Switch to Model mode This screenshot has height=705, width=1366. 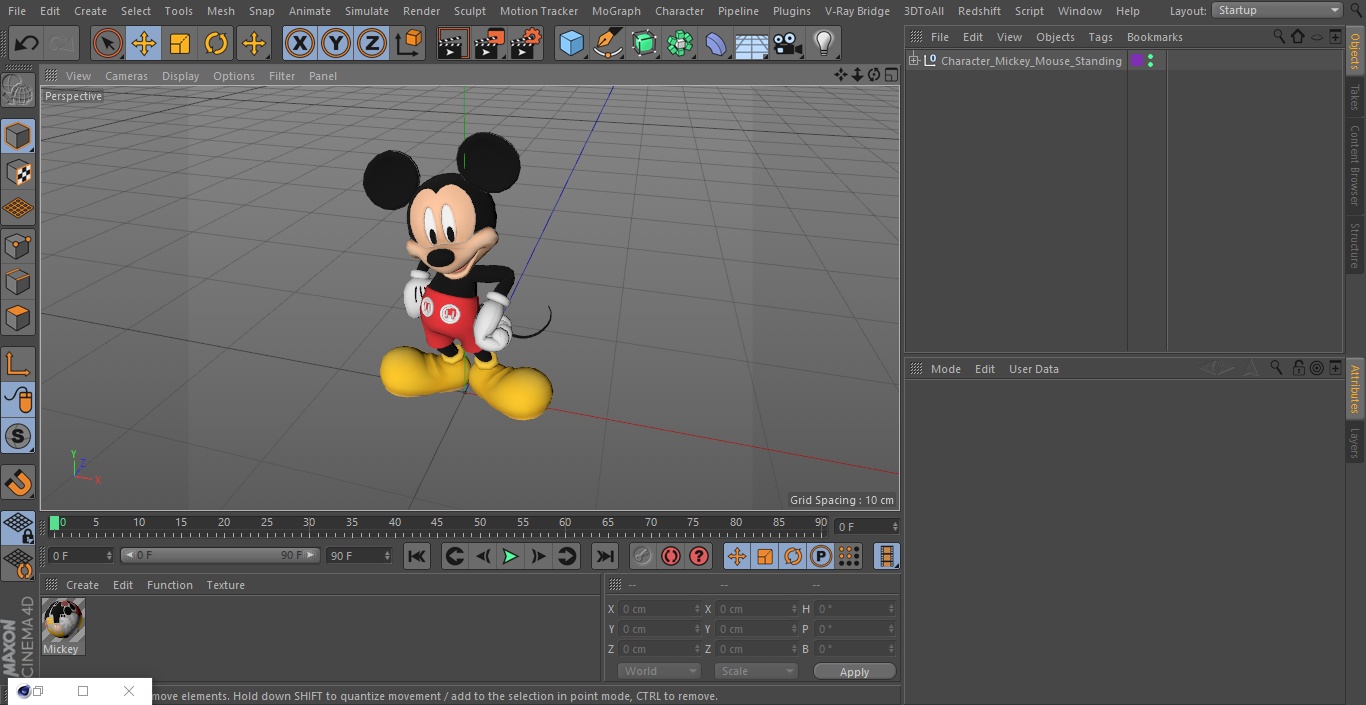click(x=18, y=136)
